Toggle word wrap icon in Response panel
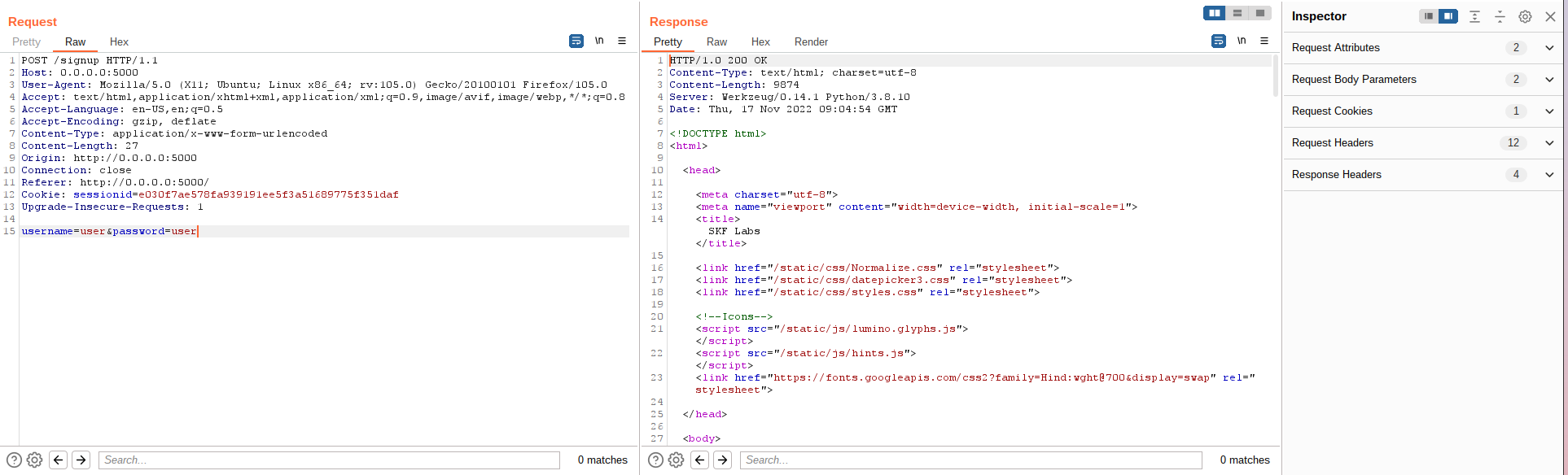This screenshot has width=1568, height=475. coord(1219,41)
